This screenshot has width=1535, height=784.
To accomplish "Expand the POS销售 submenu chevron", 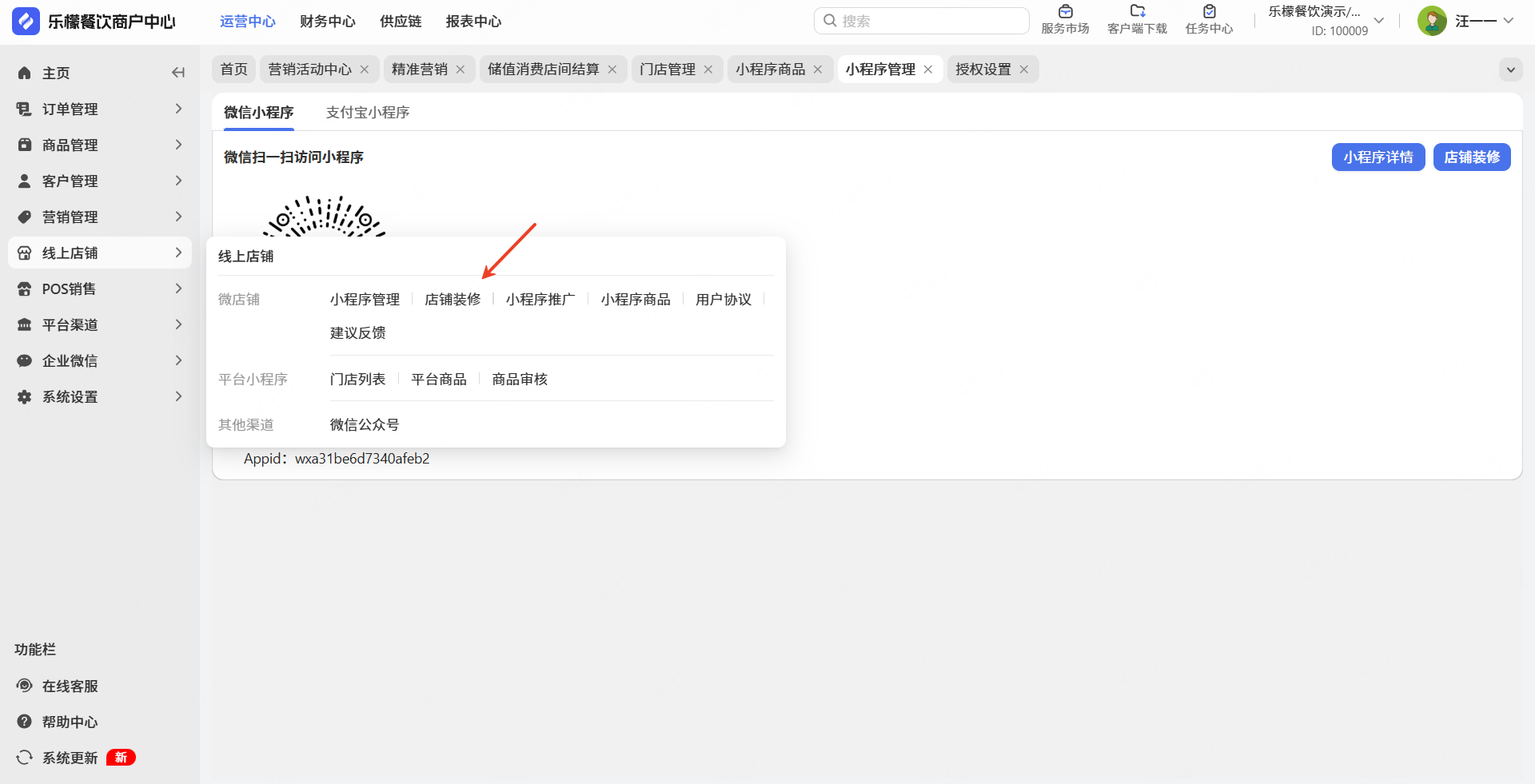I will (x=178, y=289).
